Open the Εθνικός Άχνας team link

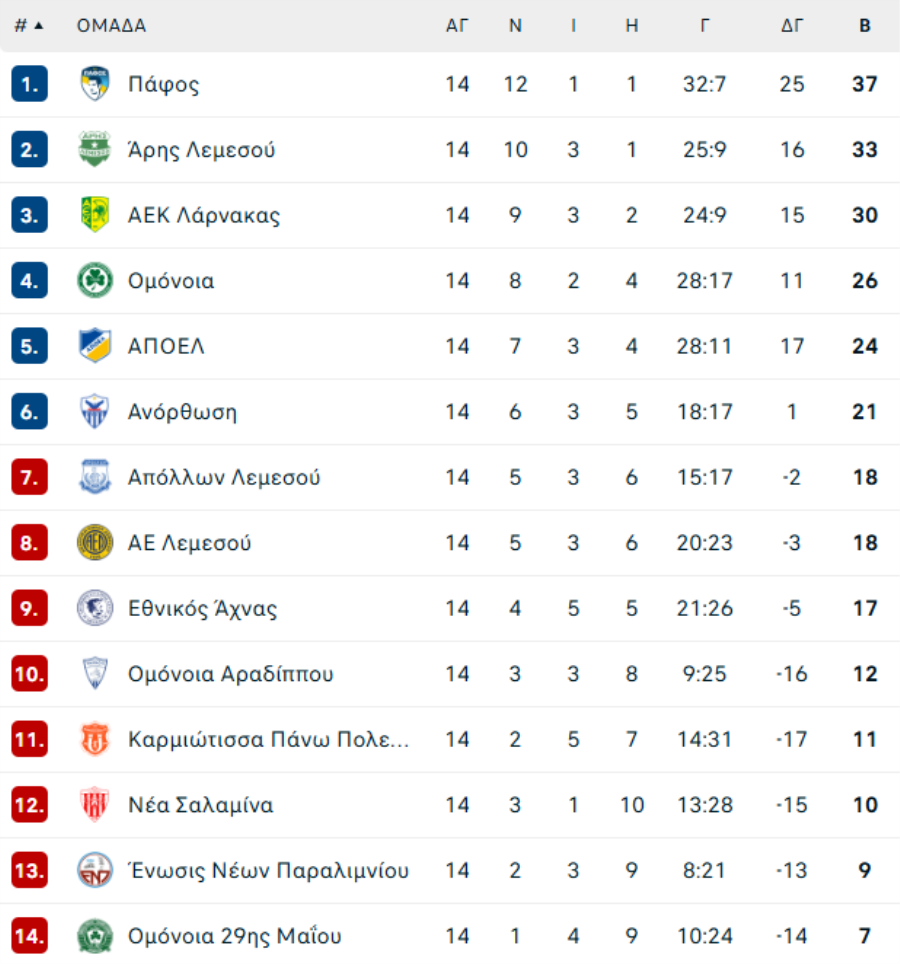click(x=202, y=608)
